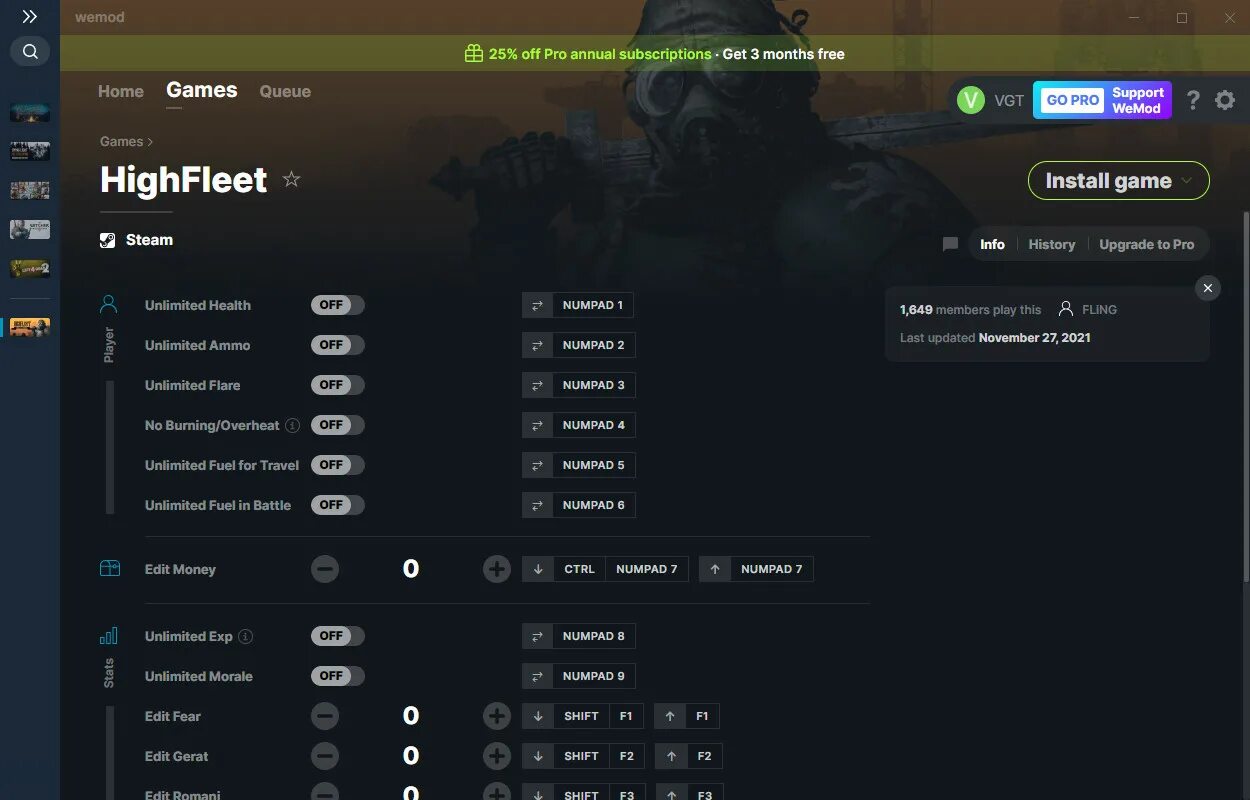Viewport: 1250px width, 800px height.
Task: Edit SHIFT F1 decrease hotkey
Action: tap(583, 716)
